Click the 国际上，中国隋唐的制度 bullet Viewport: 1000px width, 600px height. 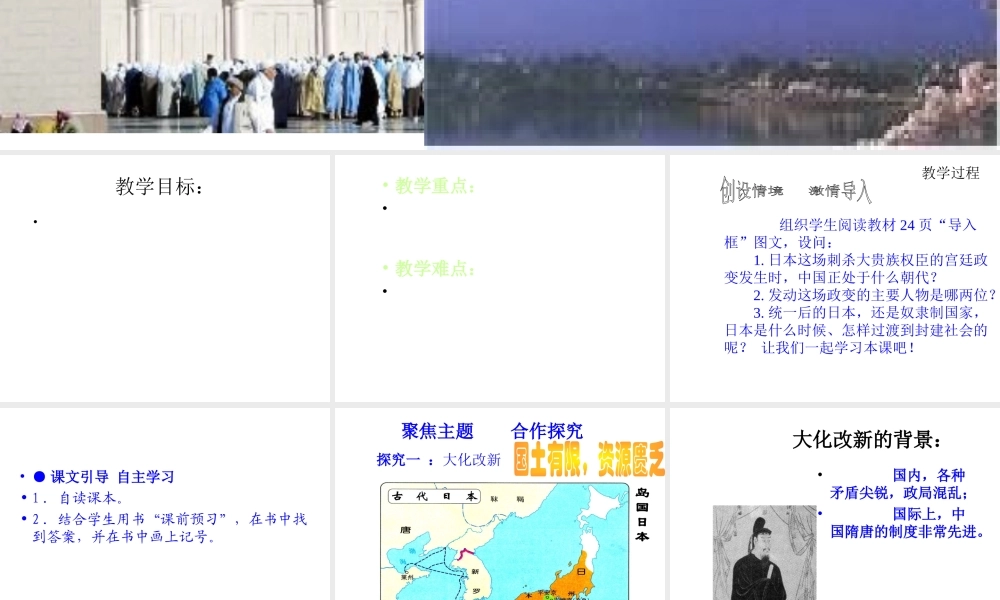pos(908,523)
